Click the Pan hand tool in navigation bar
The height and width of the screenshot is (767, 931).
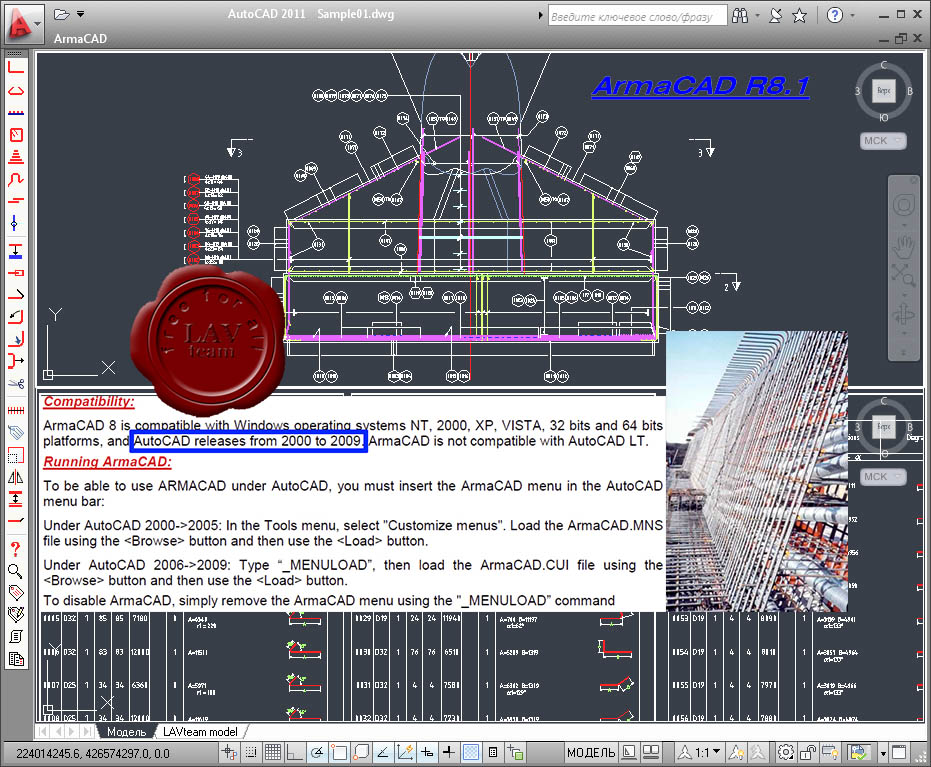[903, 246]
